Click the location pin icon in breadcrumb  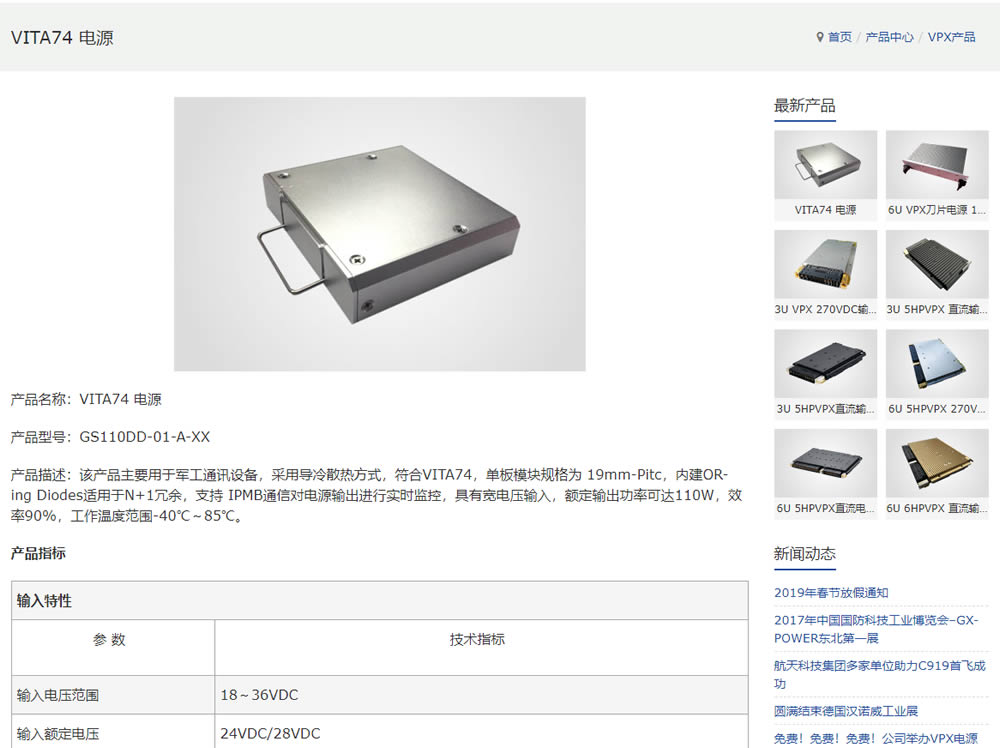(x=820, y=37)
